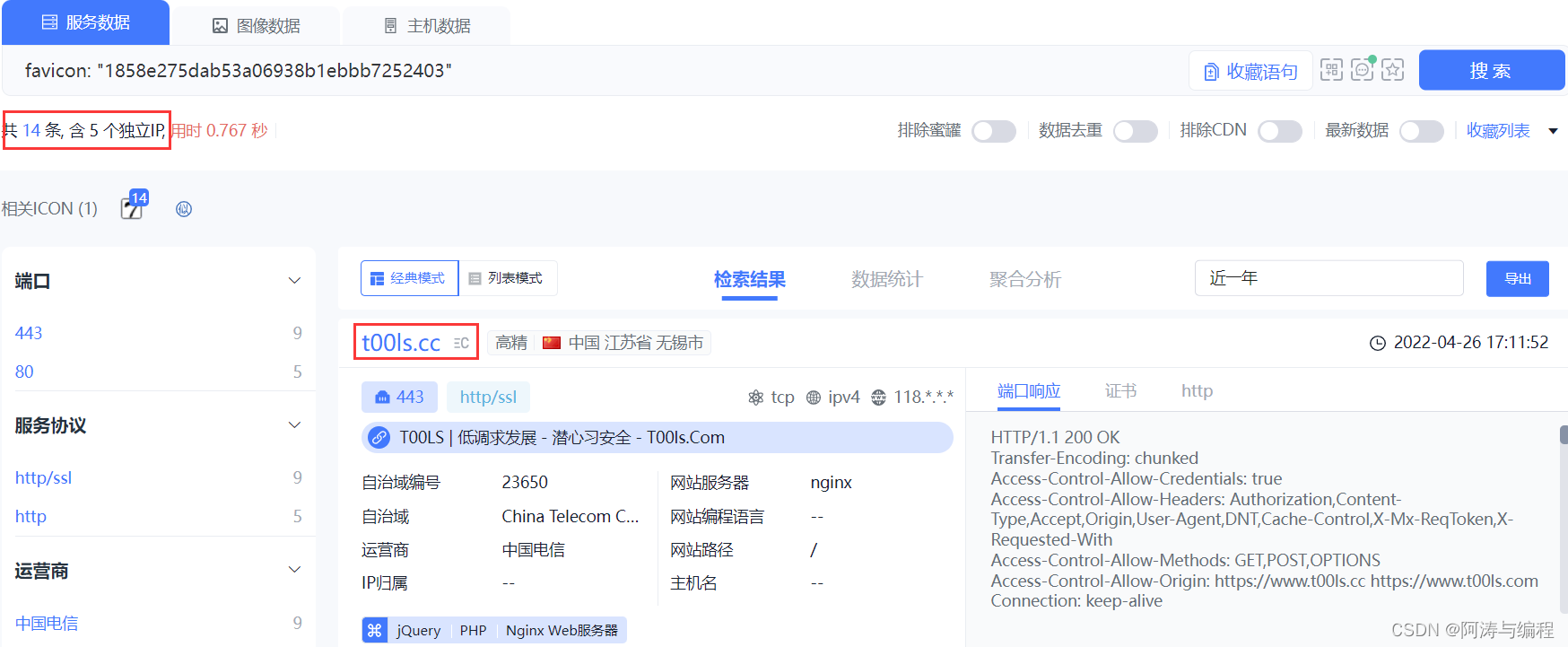Click the link icon in title bar
This screenshot has width=1568, height=647.
coord(379,438)
